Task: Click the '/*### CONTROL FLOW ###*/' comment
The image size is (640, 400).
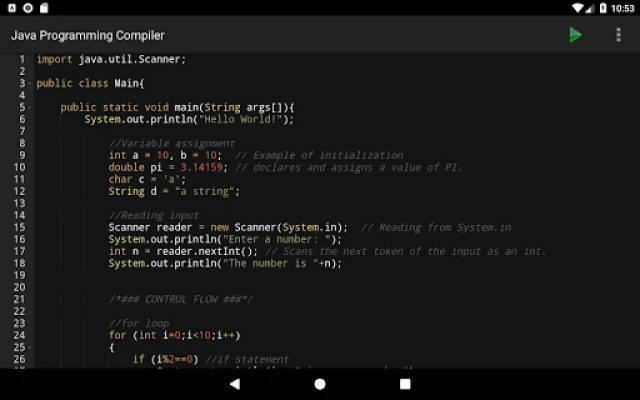Action: tap(181, 299)
